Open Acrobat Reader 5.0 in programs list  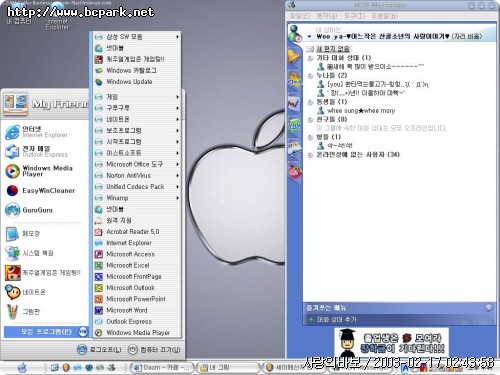(137, 232)
